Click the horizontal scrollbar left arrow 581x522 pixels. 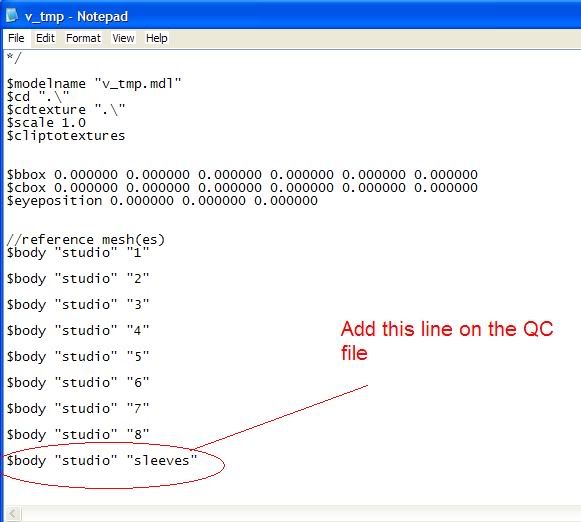(x=13, y=513)
